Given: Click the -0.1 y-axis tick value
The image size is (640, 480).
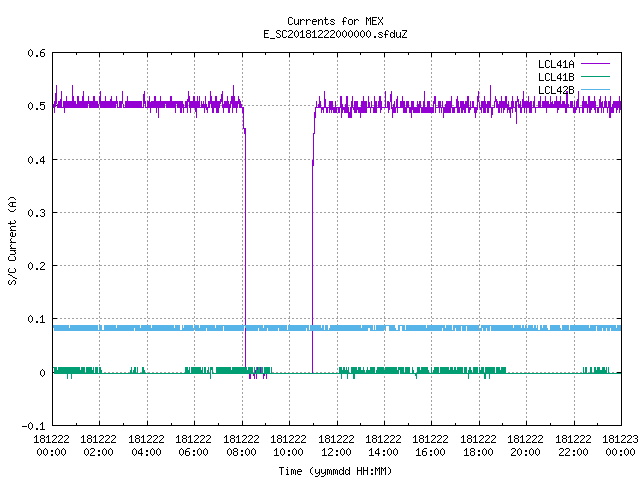Looking at the screenshot, I should click(33, 426).
